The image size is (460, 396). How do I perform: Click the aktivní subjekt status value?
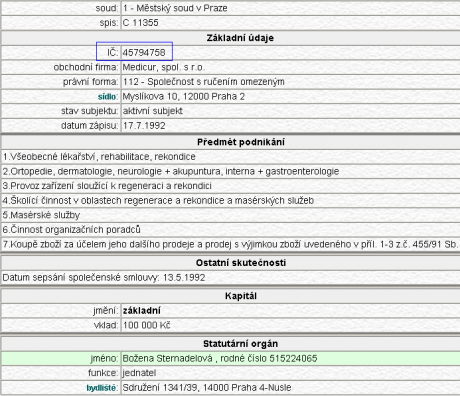pyautogui.click(x=153, y=111)
